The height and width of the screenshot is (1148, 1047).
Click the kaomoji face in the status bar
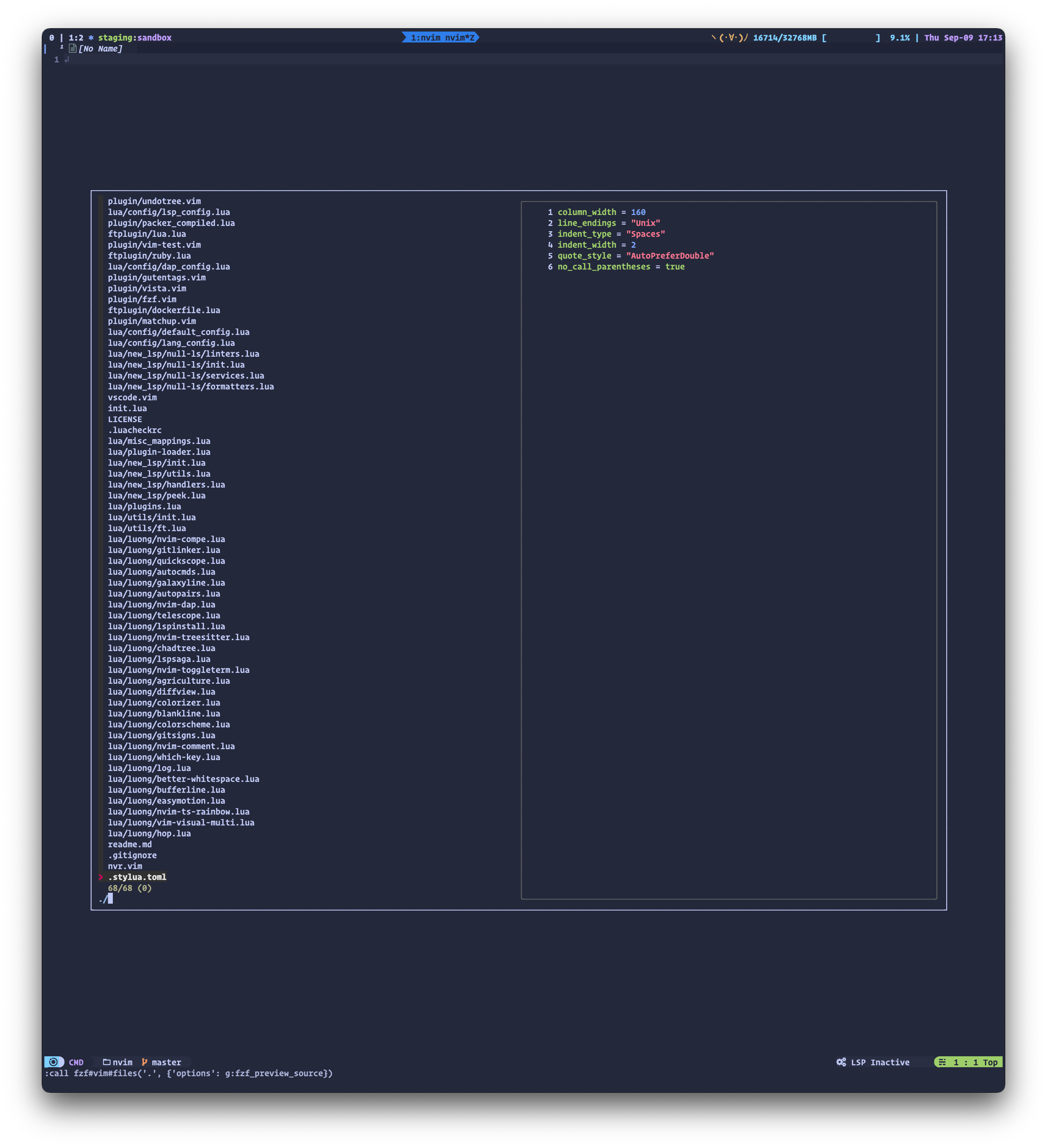coord(730,38)
